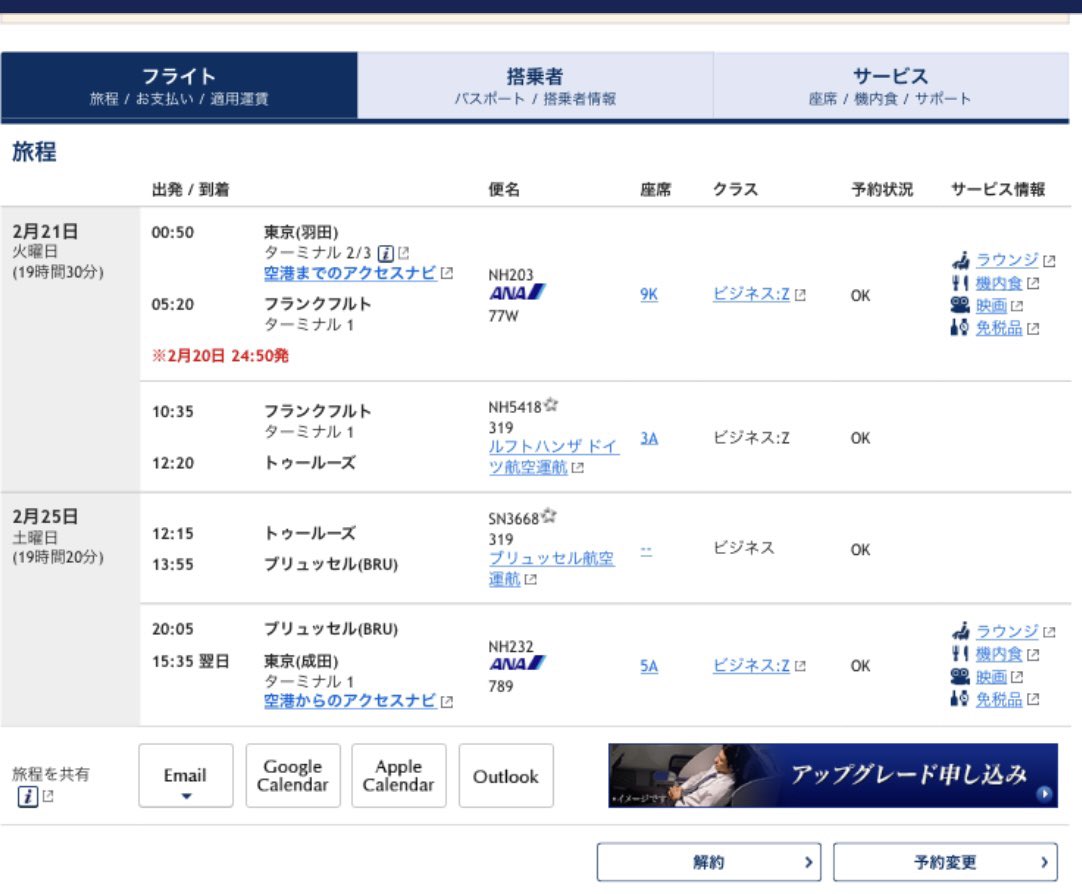Switch to the フライト tab
This screenshot has height=894, width=1082.
179,86
